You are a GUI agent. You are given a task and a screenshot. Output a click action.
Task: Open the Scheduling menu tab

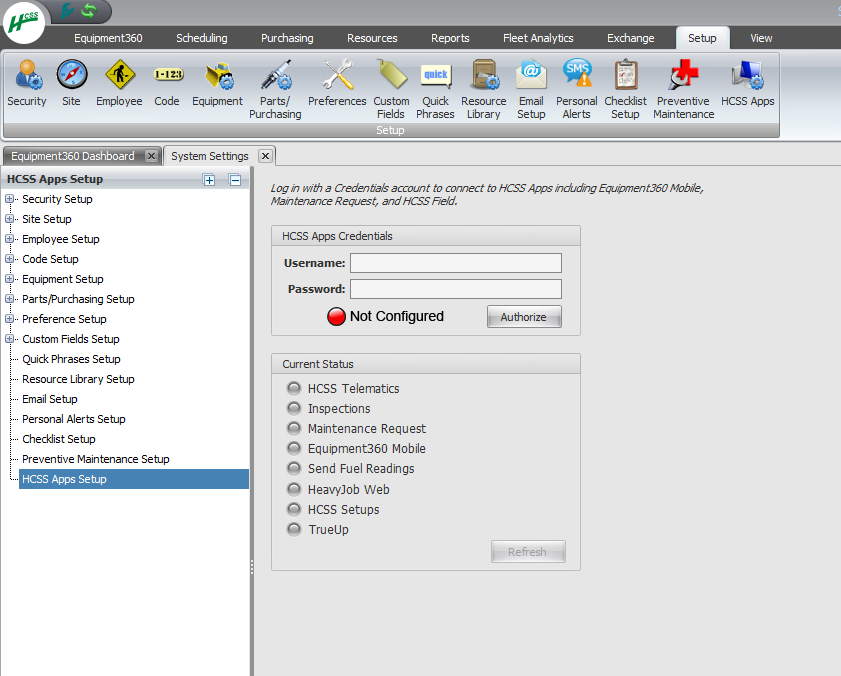(x=202, y=38)
